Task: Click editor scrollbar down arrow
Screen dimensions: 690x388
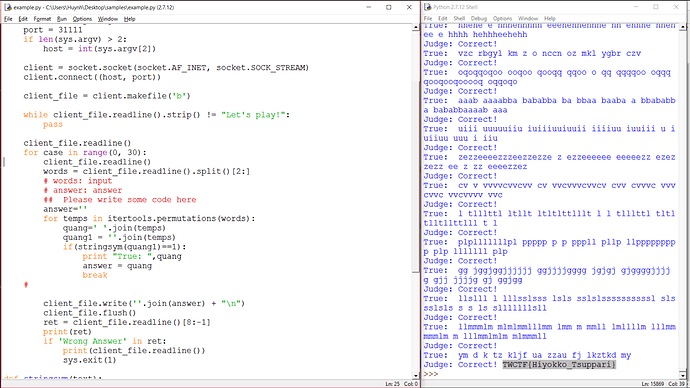Action: (x=416, y=376)
